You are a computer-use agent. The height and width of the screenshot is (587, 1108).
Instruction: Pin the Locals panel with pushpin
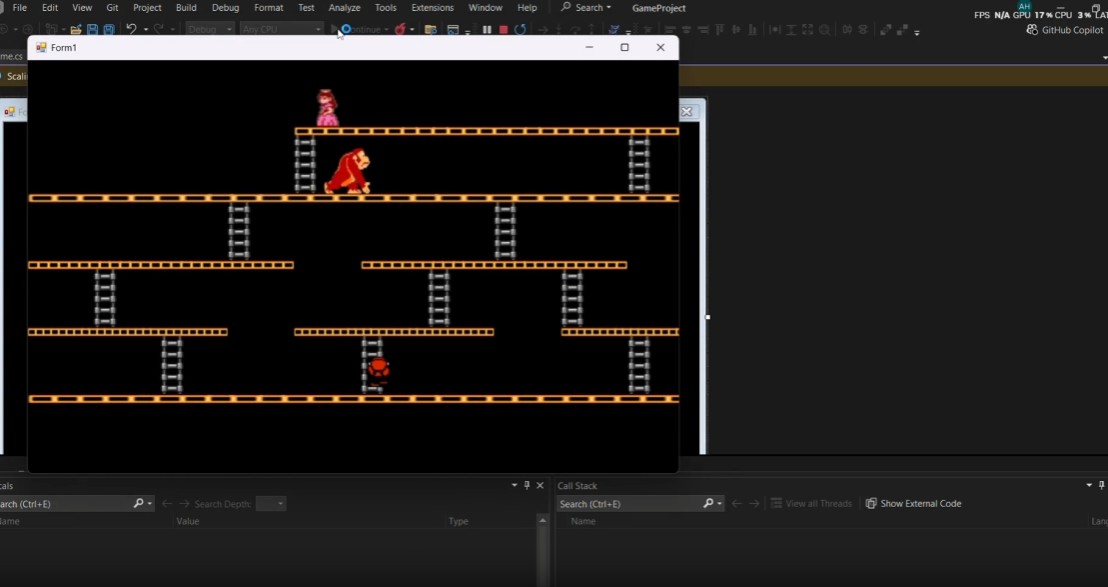(x=527, y=485)
